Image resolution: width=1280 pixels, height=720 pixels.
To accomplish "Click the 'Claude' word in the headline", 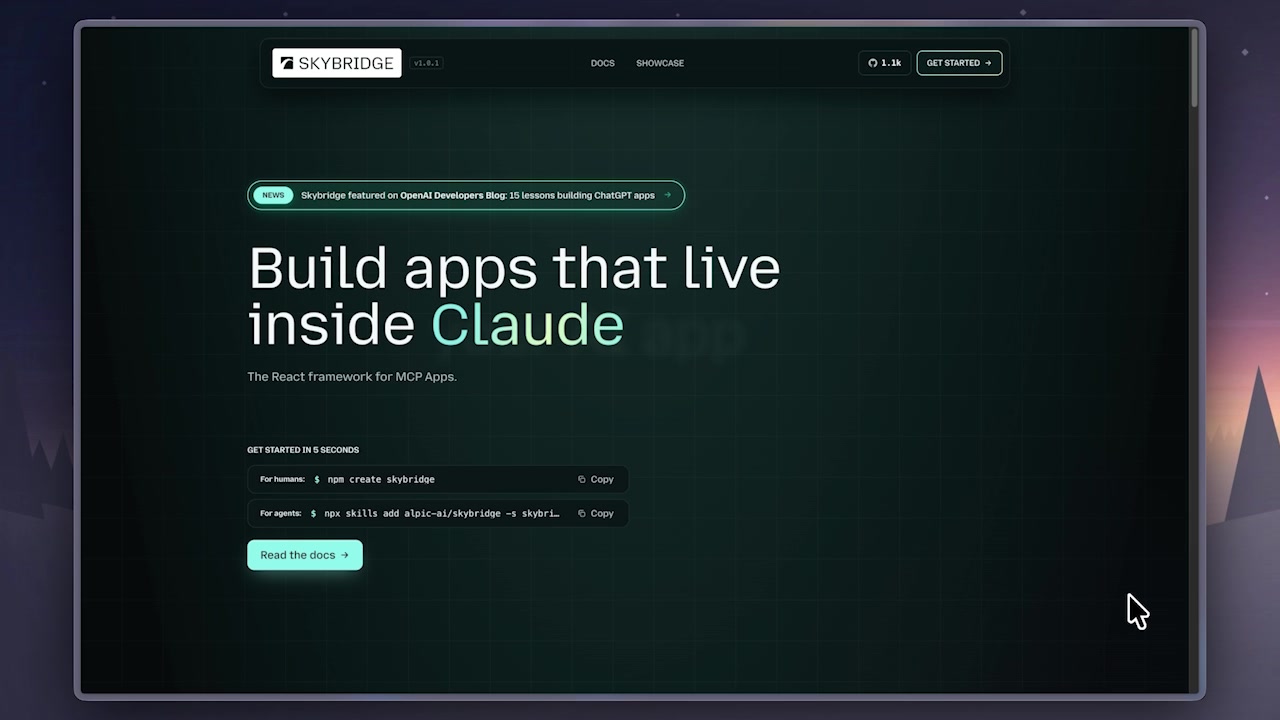I will tap(527, 325).
